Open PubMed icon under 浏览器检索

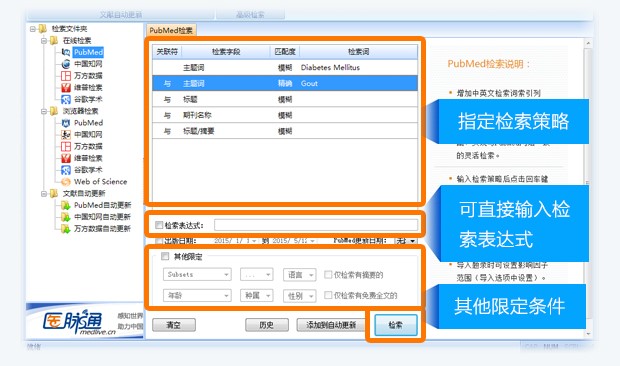(66, 123)
